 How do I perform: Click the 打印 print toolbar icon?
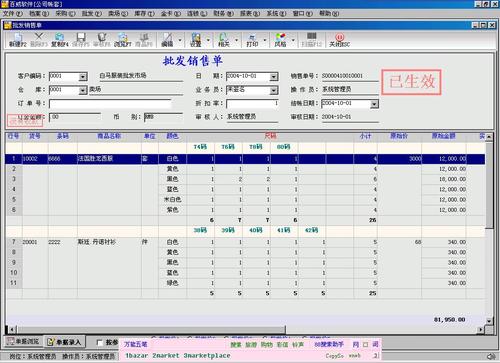tap(252, 39)
